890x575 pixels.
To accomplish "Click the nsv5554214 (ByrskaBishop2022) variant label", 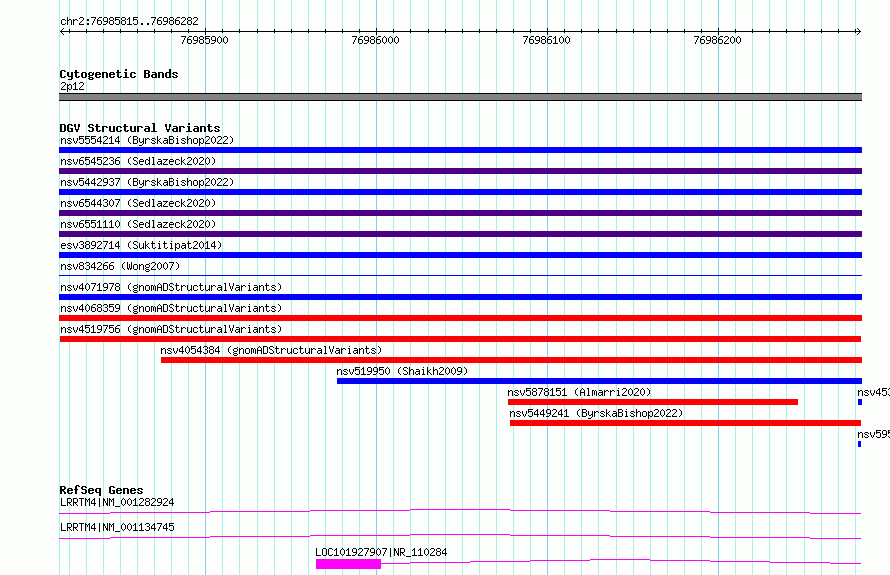I will pyautogui.click(x=147, y=140).
